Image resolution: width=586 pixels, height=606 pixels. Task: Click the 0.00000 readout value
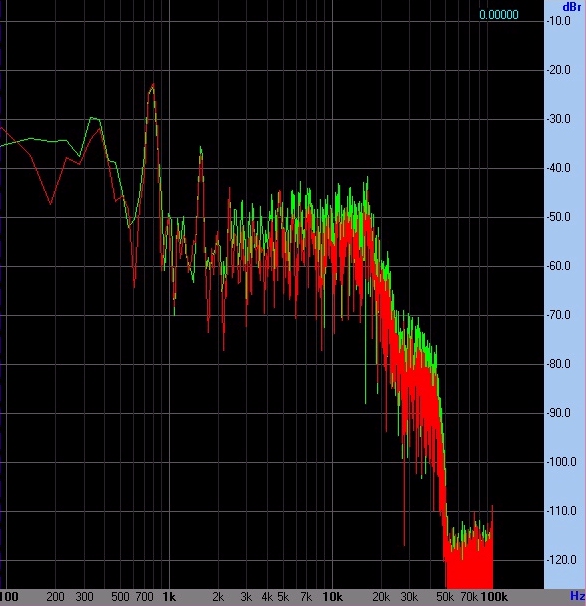pyautogui.click(x=499, y=15)
